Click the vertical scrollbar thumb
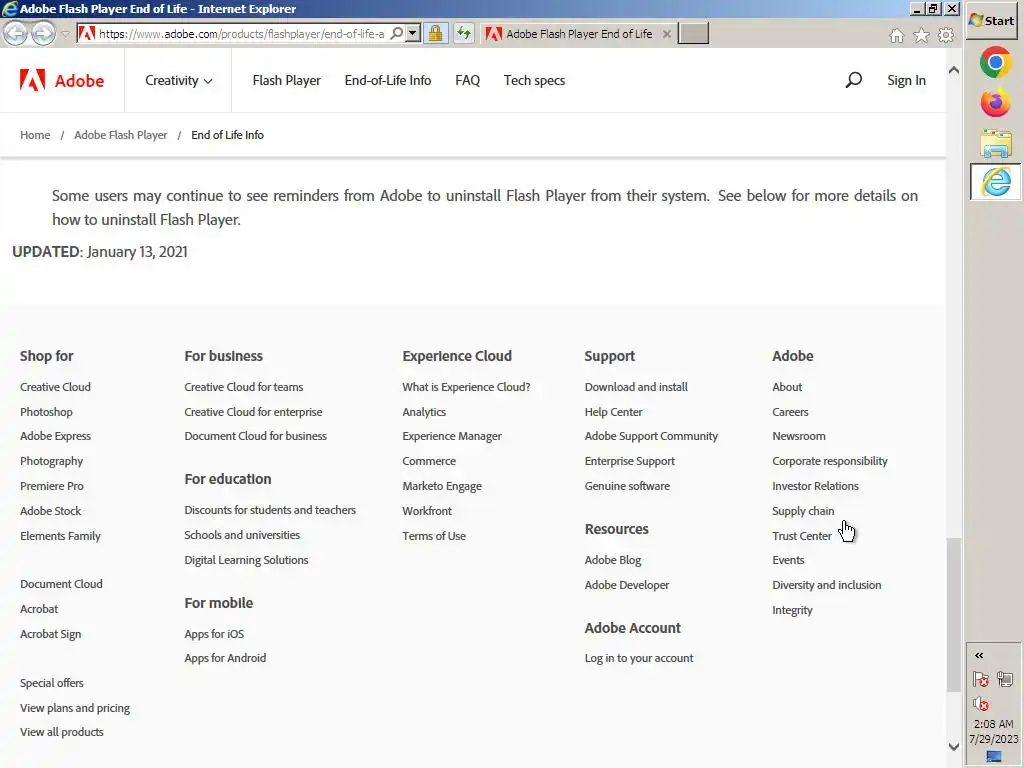Screen dimensions: 1024x768 coord(953,615)
